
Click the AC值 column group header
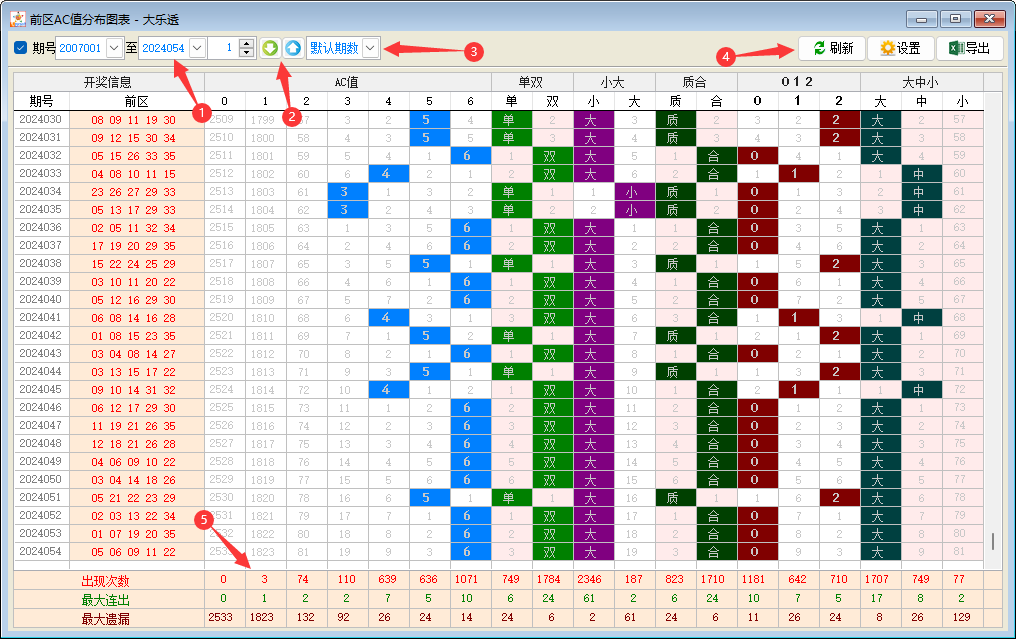(347, 82)
